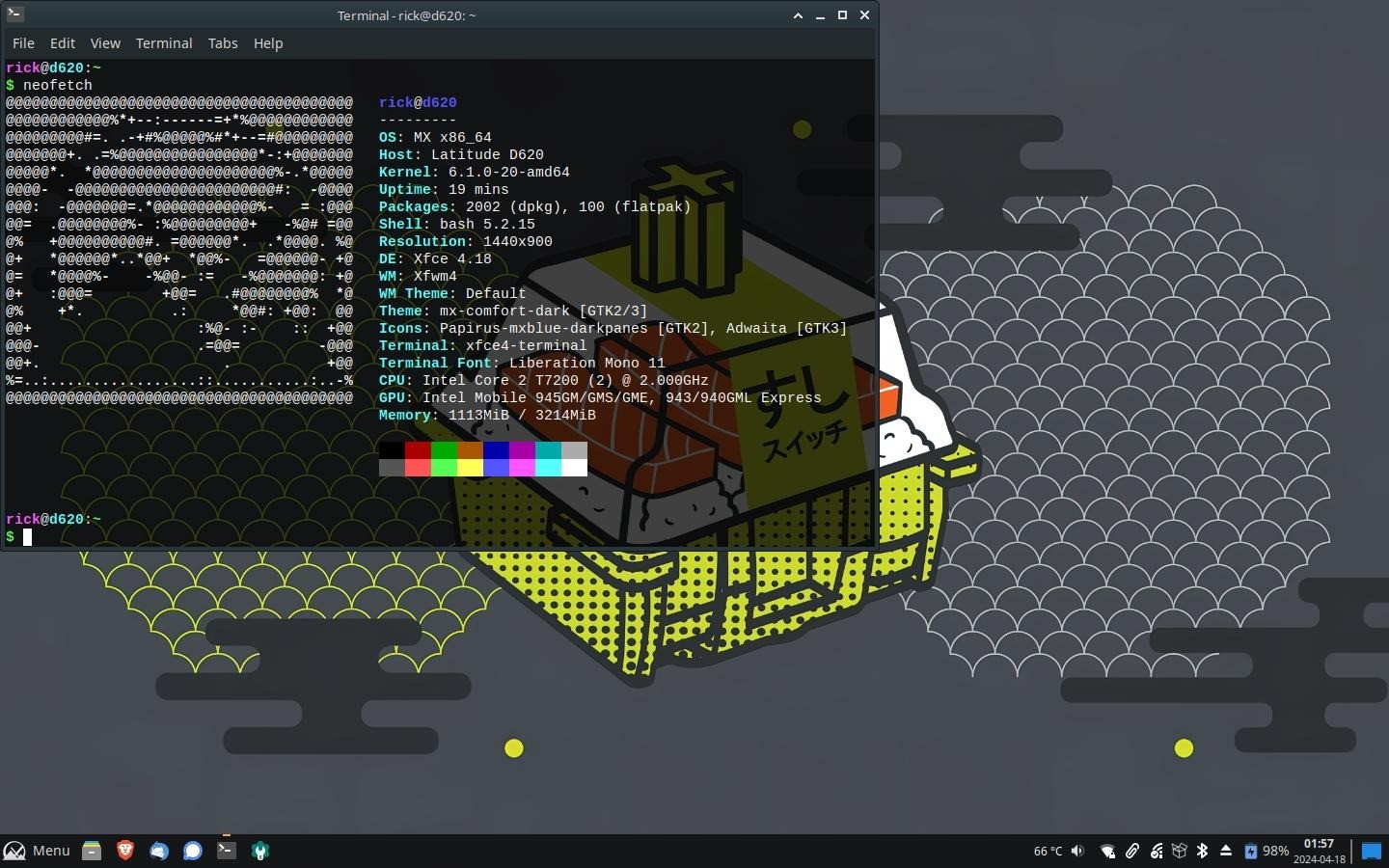Click the 'Kernel: 6.1.0-20-amd64' line
The image size is (1389, 868).
pos(475,172)
